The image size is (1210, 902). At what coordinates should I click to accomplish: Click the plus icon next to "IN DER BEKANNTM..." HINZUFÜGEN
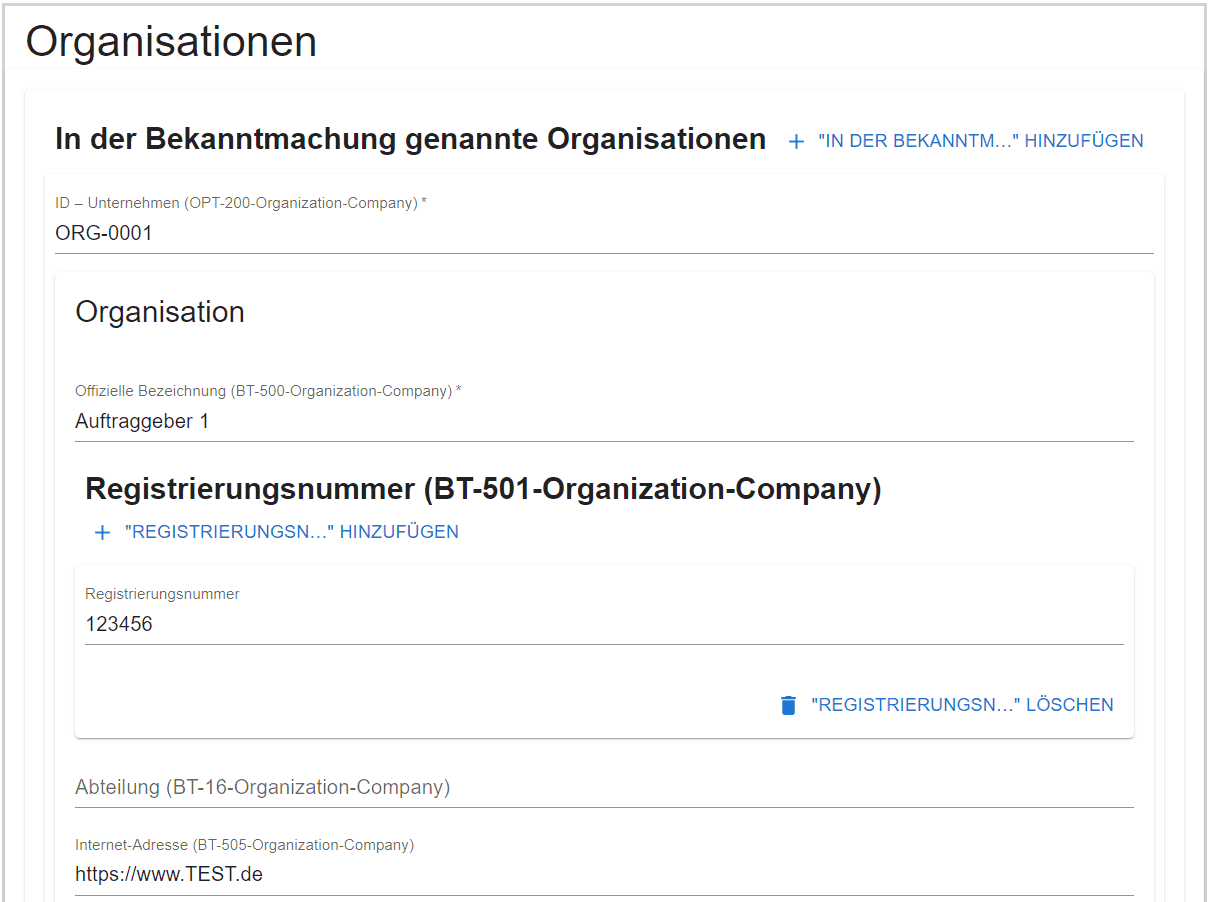click(795, 141)
